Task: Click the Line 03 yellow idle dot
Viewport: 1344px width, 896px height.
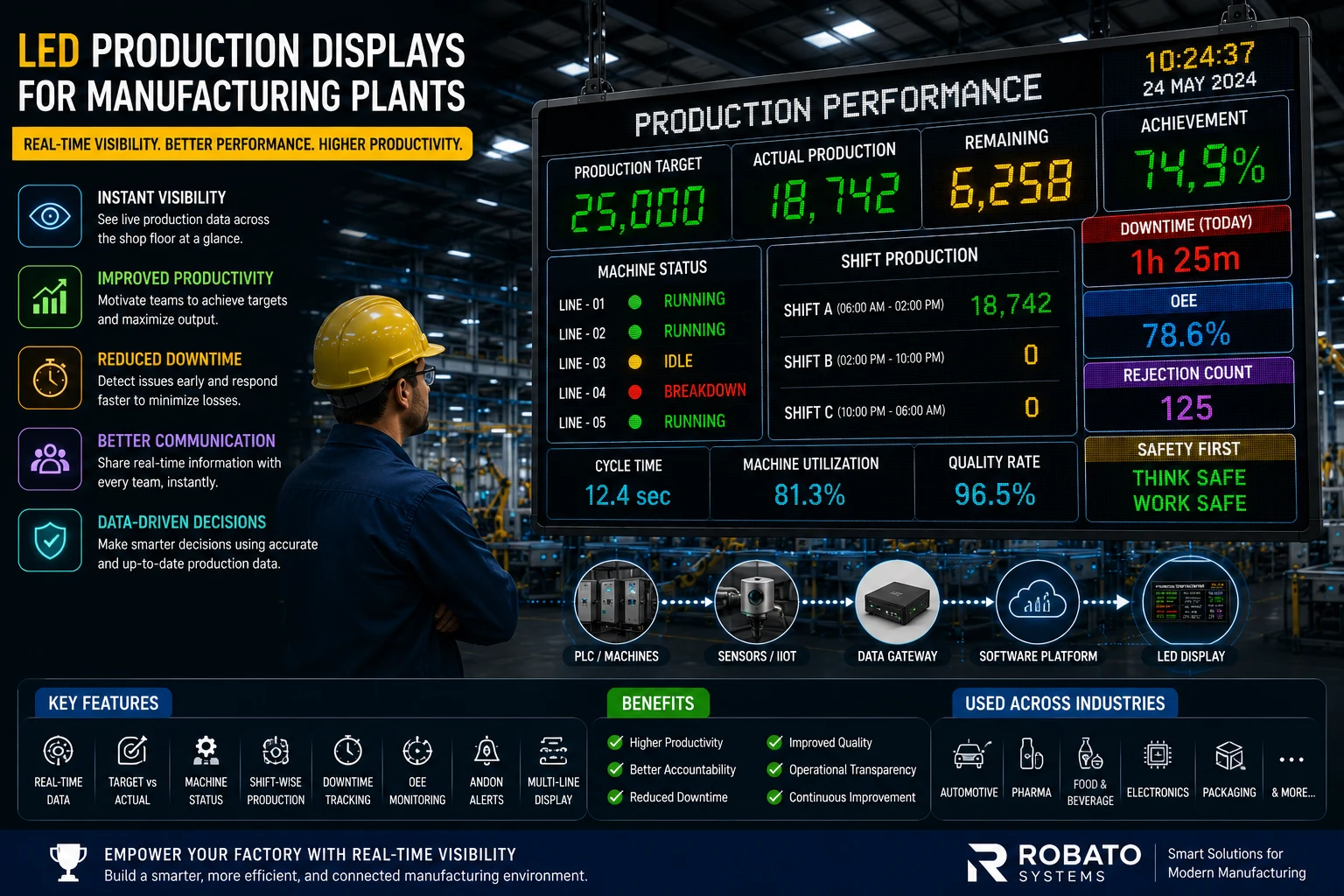Action: tap(635, 362)
